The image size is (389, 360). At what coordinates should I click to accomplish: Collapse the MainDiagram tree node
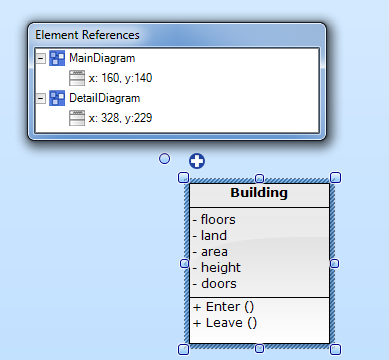(x=41, y=58)
